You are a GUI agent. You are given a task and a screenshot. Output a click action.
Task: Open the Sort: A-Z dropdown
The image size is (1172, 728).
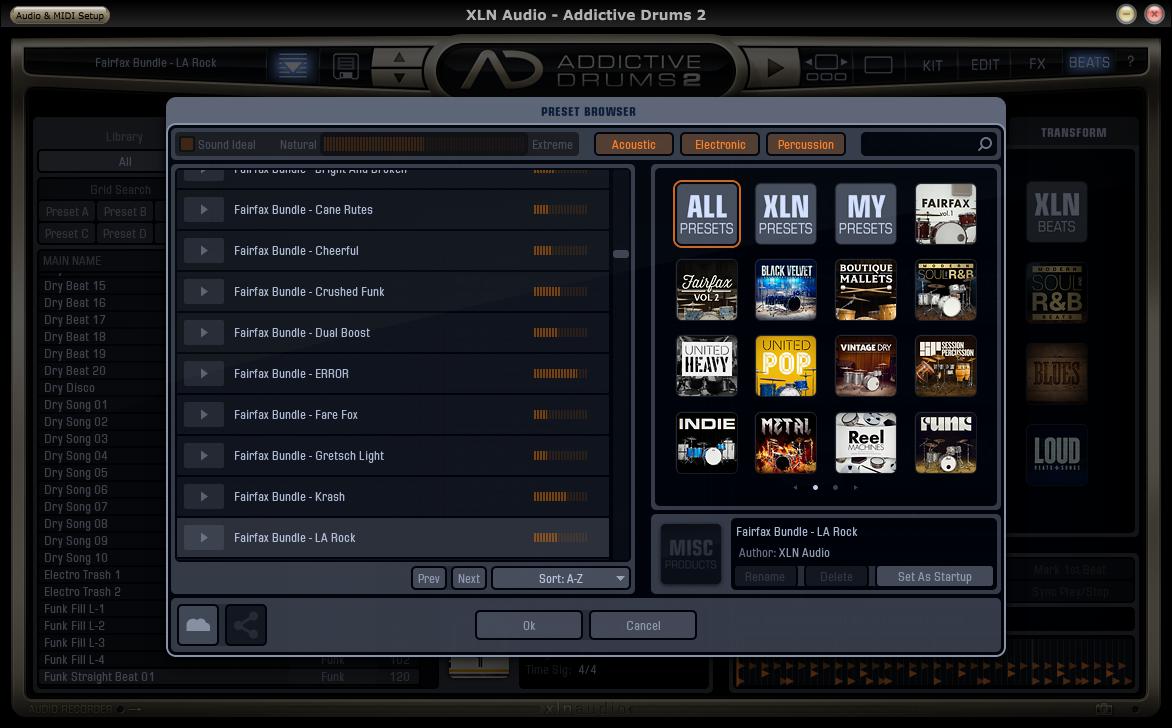[561, 579]
